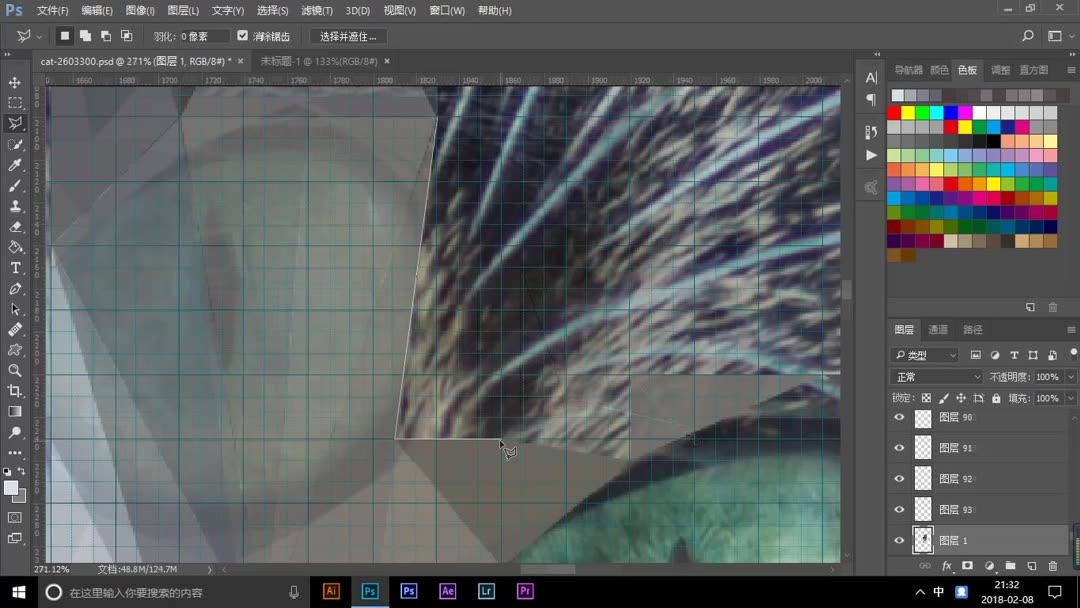The width and height of the screenshot is (1080, 608).
Task: Open the blend mode dropdown showing 正常
Action: [933, 377]
